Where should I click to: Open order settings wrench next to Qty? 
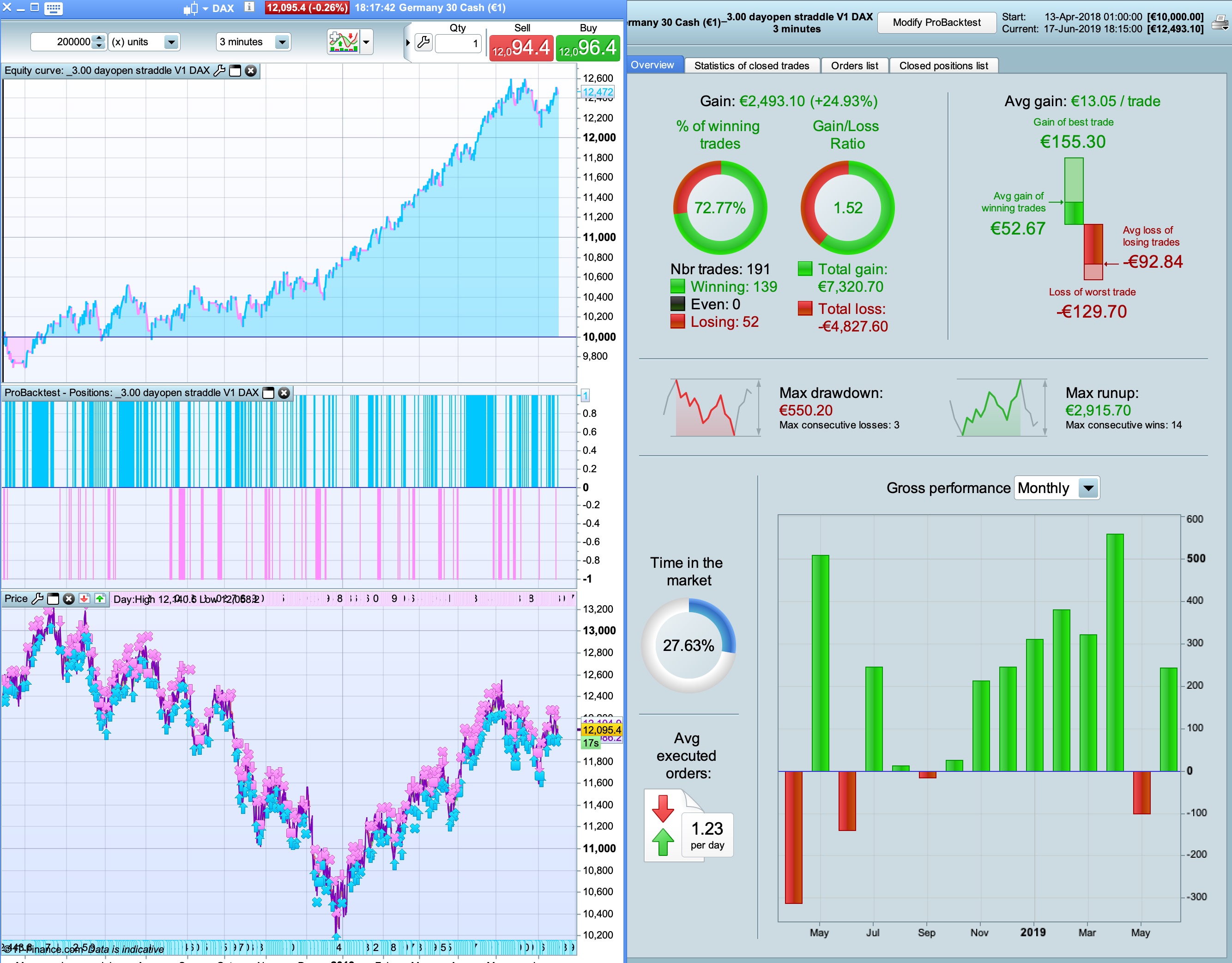tap(423, 42)
